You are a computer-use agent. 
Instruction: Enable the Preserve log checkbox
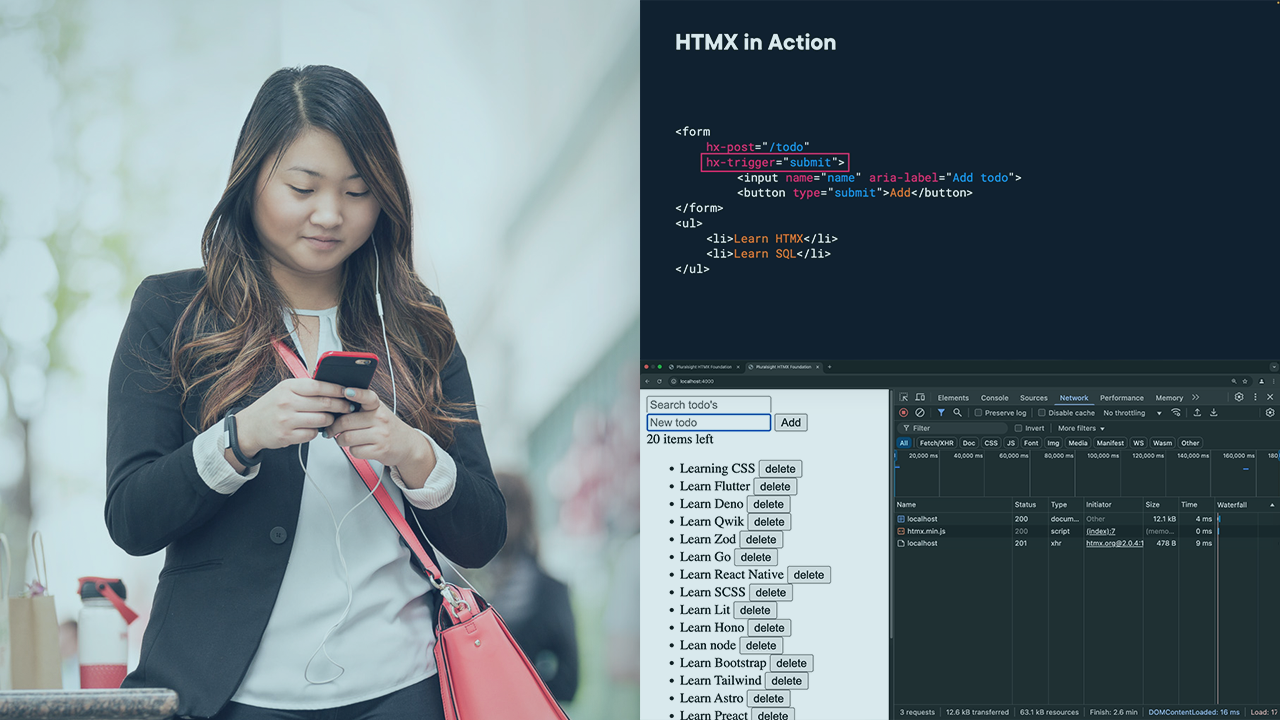tap(978, 413)
